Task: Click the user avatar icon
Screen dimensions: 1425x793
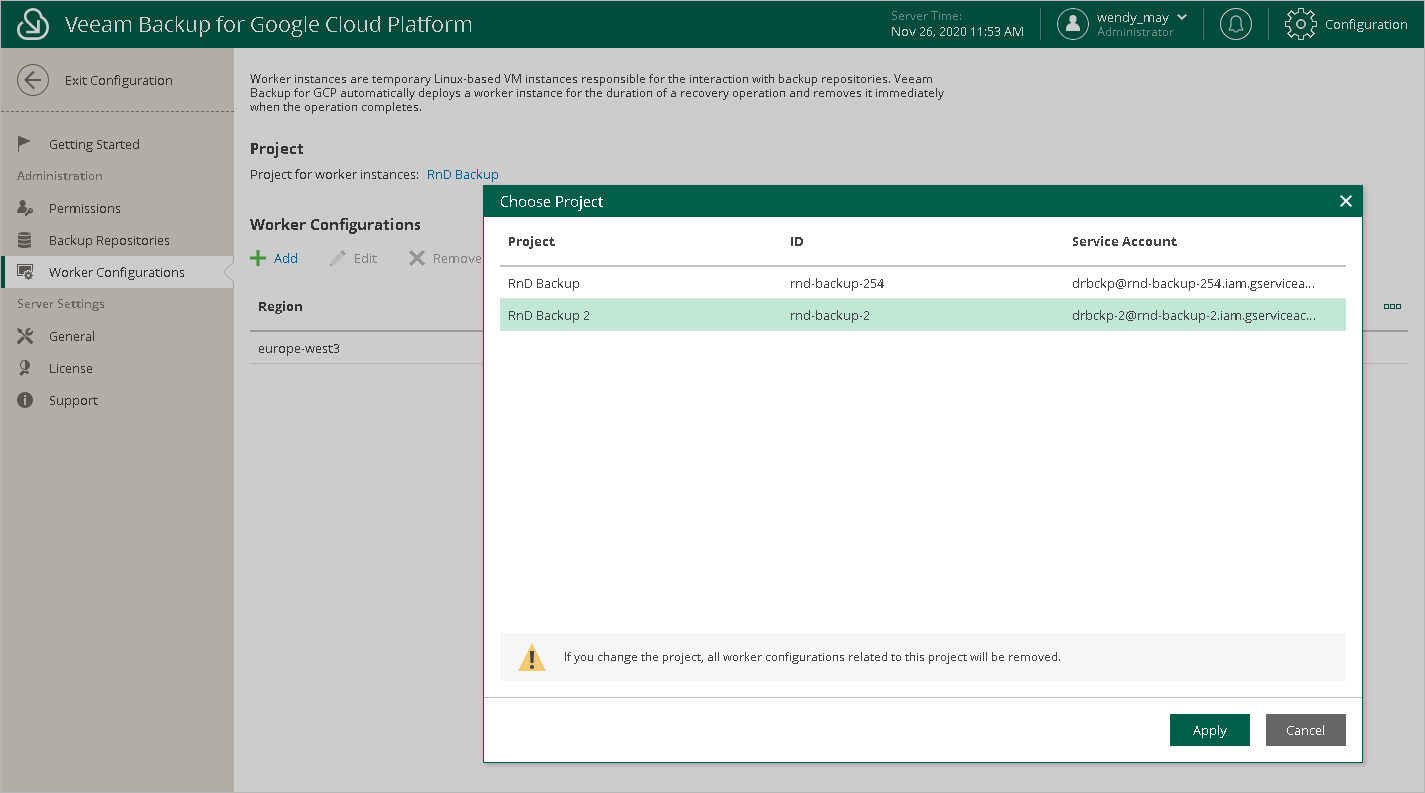Action: [1073, 24]
